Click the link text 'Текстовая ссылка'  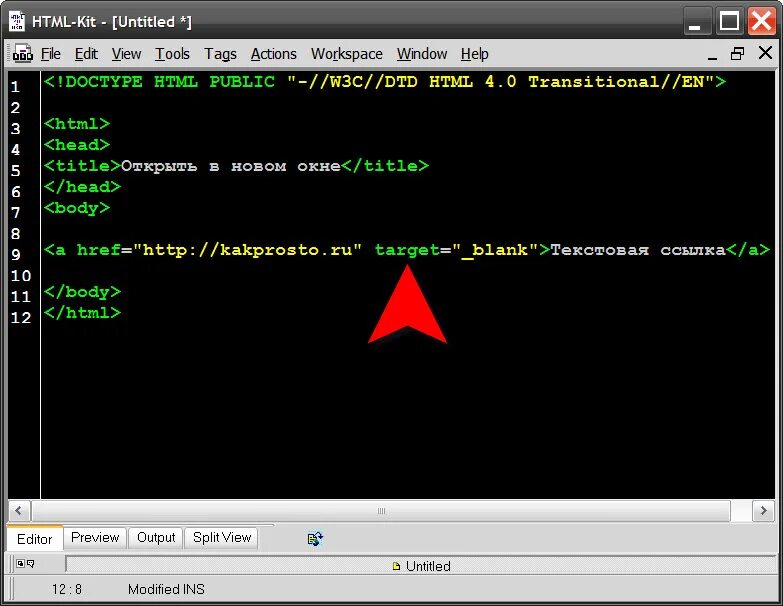point(638,250)
